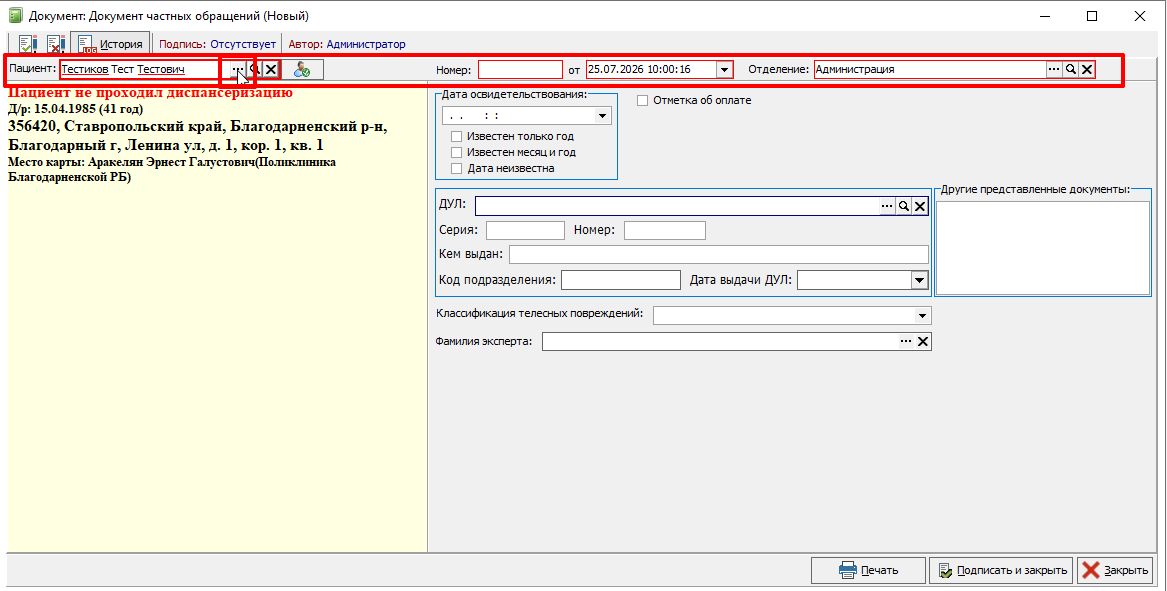Expand Дата выдачи ДУЛ dropdown

point(920,280)
